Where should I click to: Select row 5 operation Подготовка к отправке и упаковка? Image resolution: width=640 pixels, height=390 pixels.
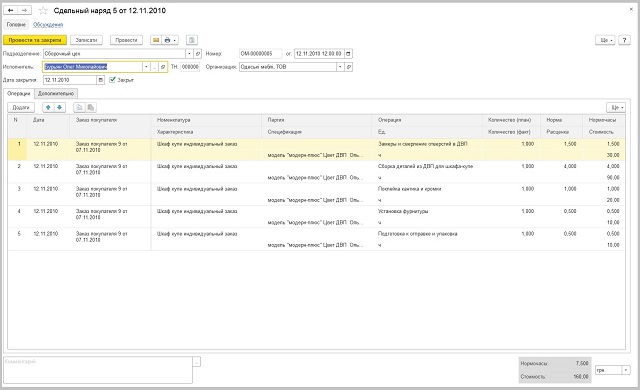[x=418, y=234]
